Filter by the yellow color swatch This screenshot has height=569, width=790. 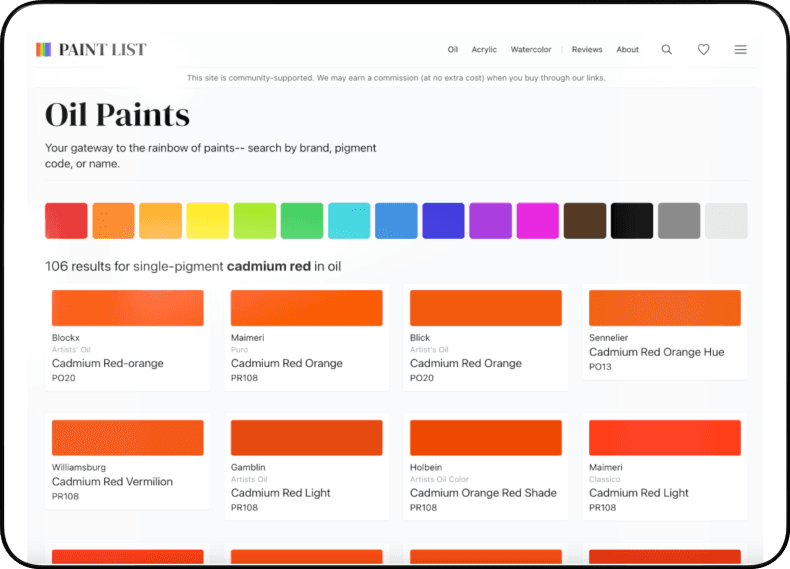tap(208, 221)
